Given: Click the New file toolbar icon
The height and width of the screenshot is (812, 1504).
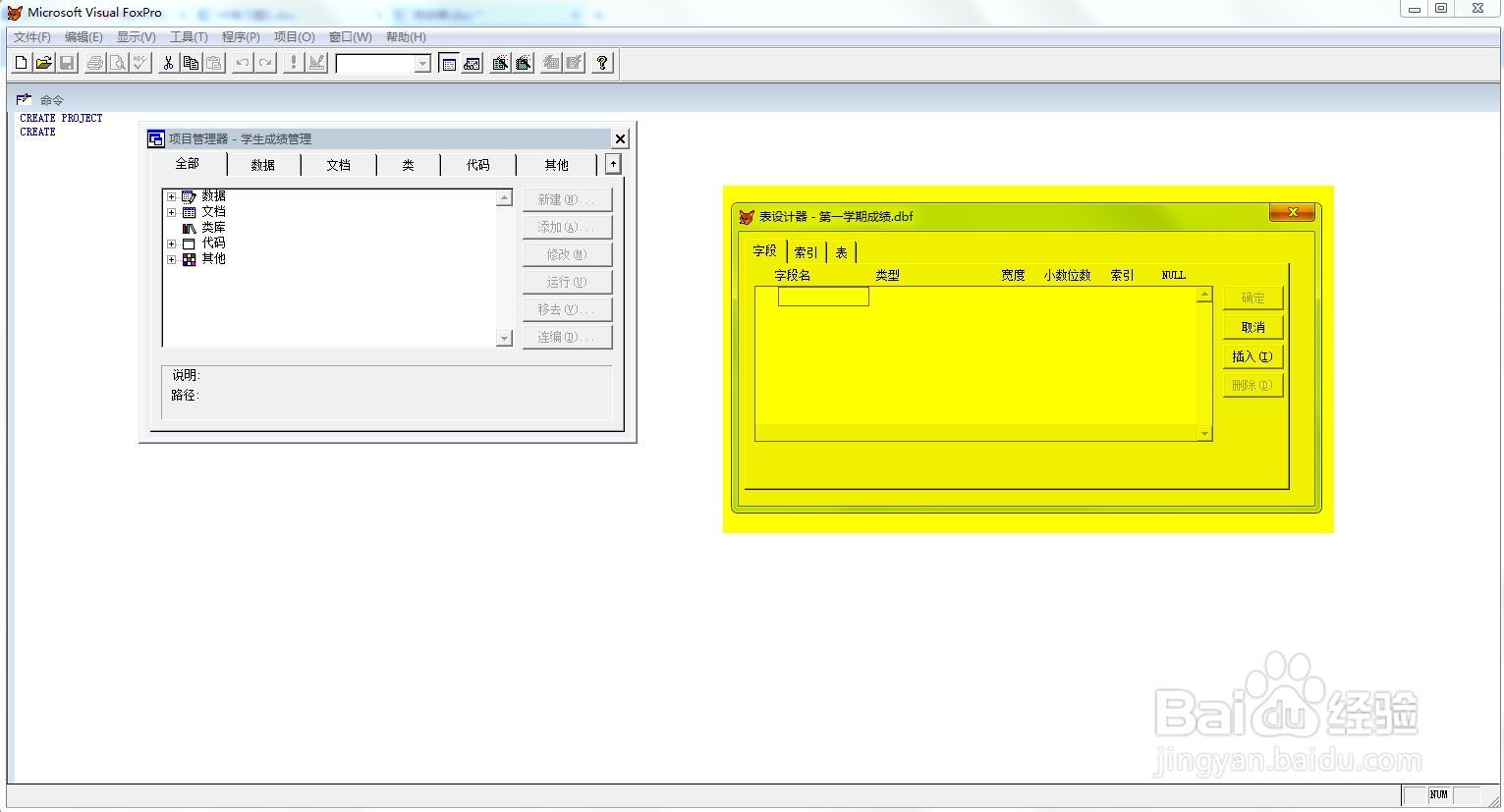Looking at the screenshot, I should pos(21,63).
